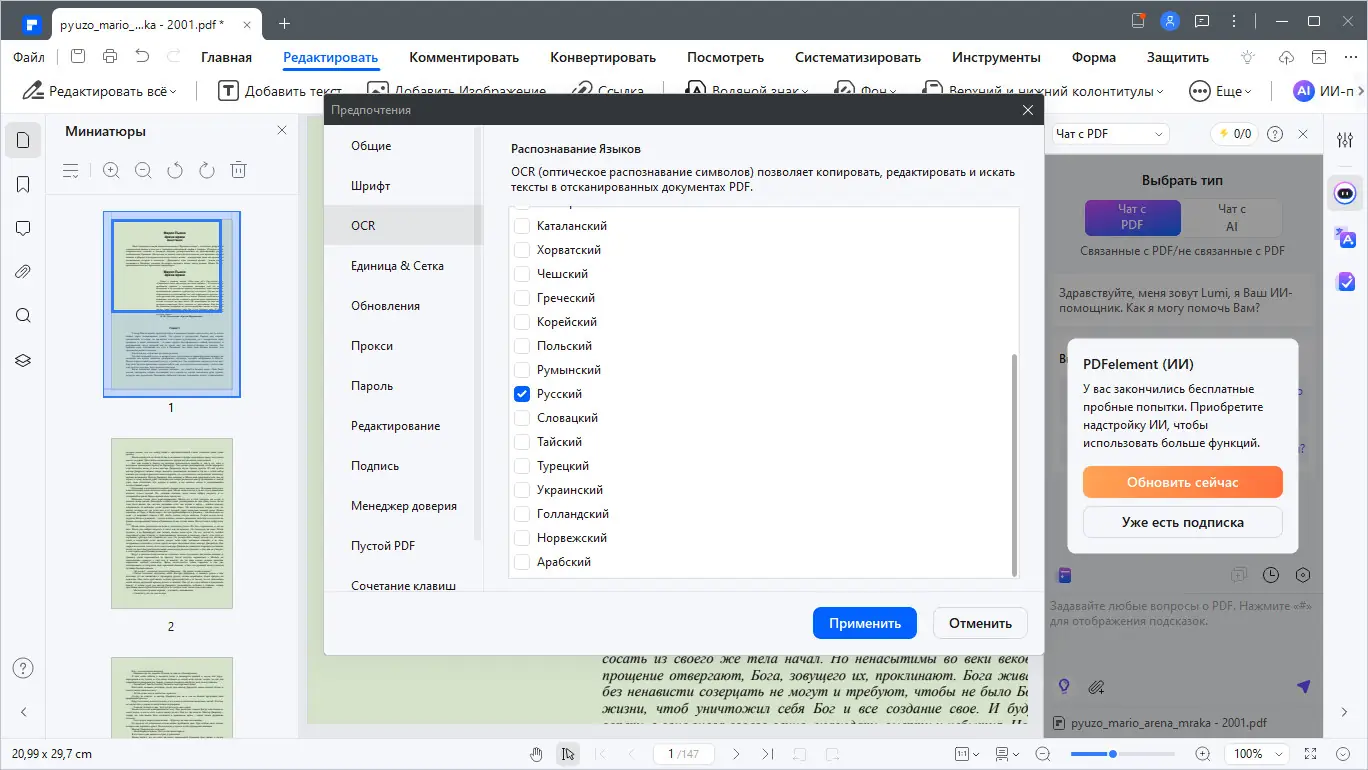Jump to the last page

click(767, 754)
